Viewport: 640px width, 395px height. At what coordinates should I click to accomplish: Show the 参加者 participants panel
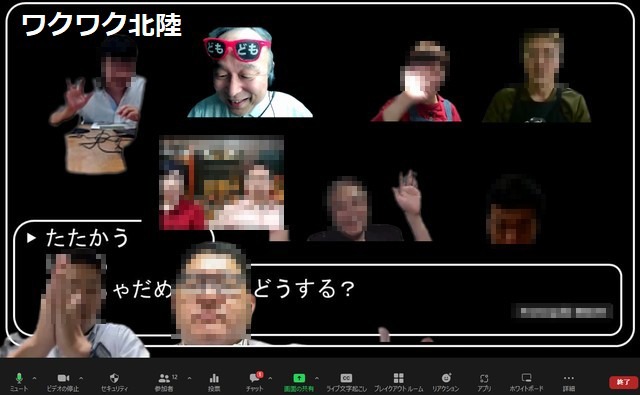[164, 382]
